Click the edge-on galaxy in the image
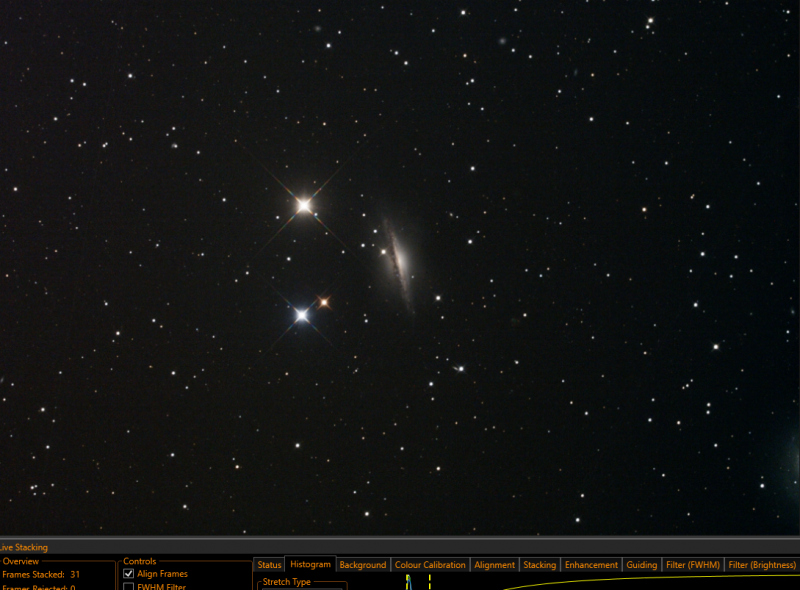This screenshot has height=590, width=800. point(398,263)
